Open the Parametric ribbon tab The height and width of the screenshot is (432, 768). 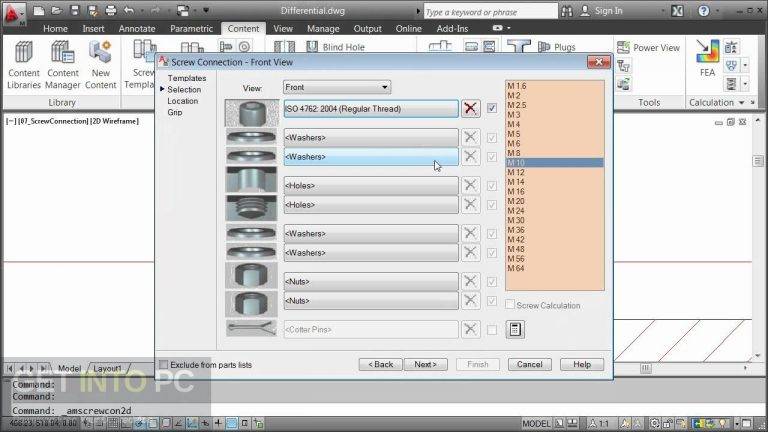[192, 28]
